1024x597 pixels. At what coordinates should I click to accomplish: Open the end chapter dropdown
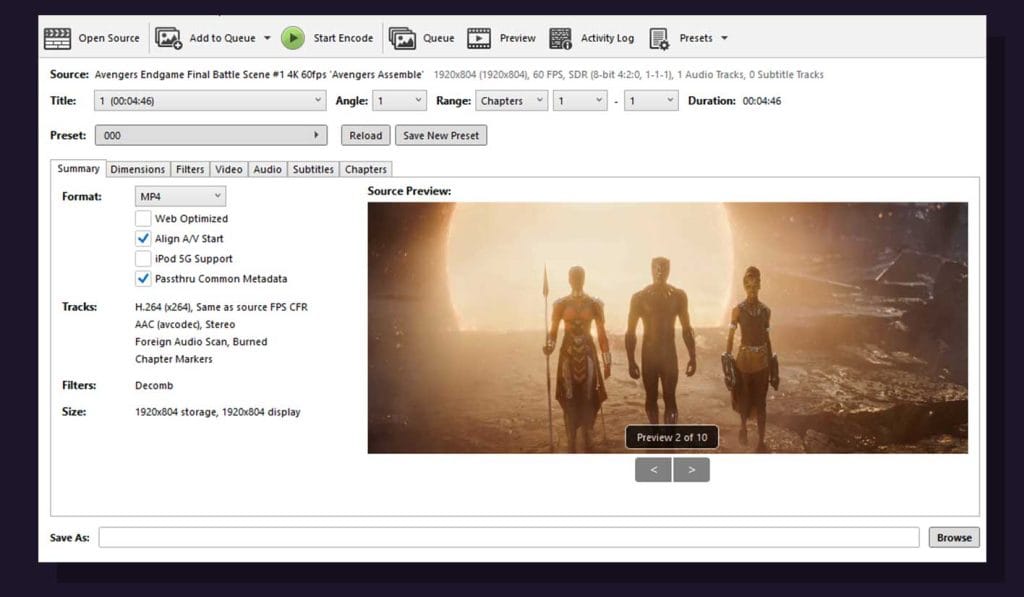point(651,101)
